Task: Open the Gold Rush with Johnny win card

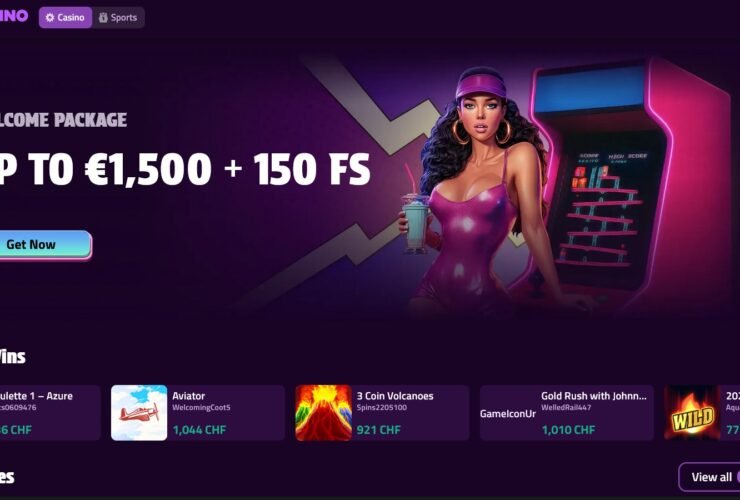Action: click(x=567, y=413)
